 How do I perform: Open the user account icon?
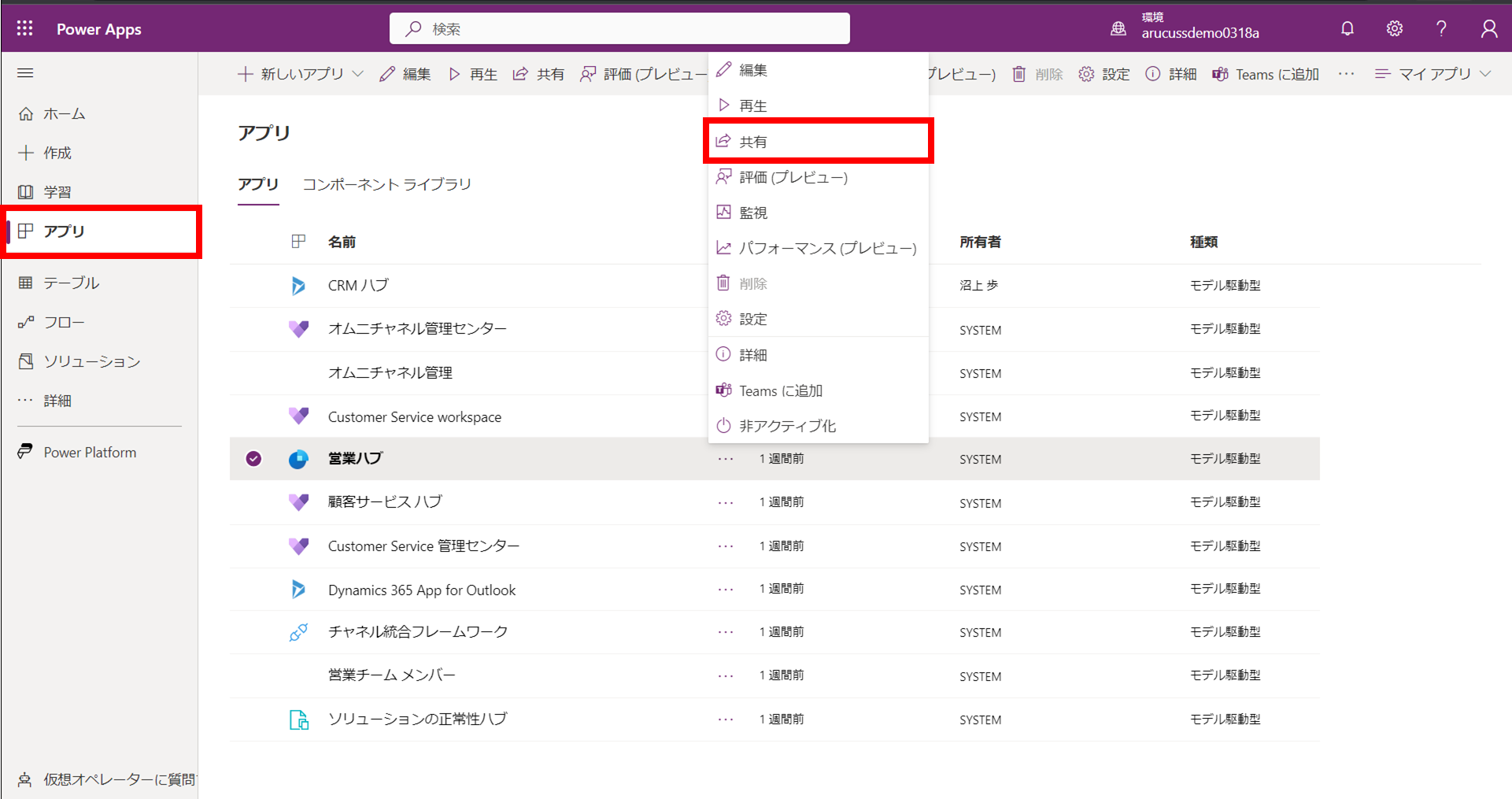point(1488,29)
